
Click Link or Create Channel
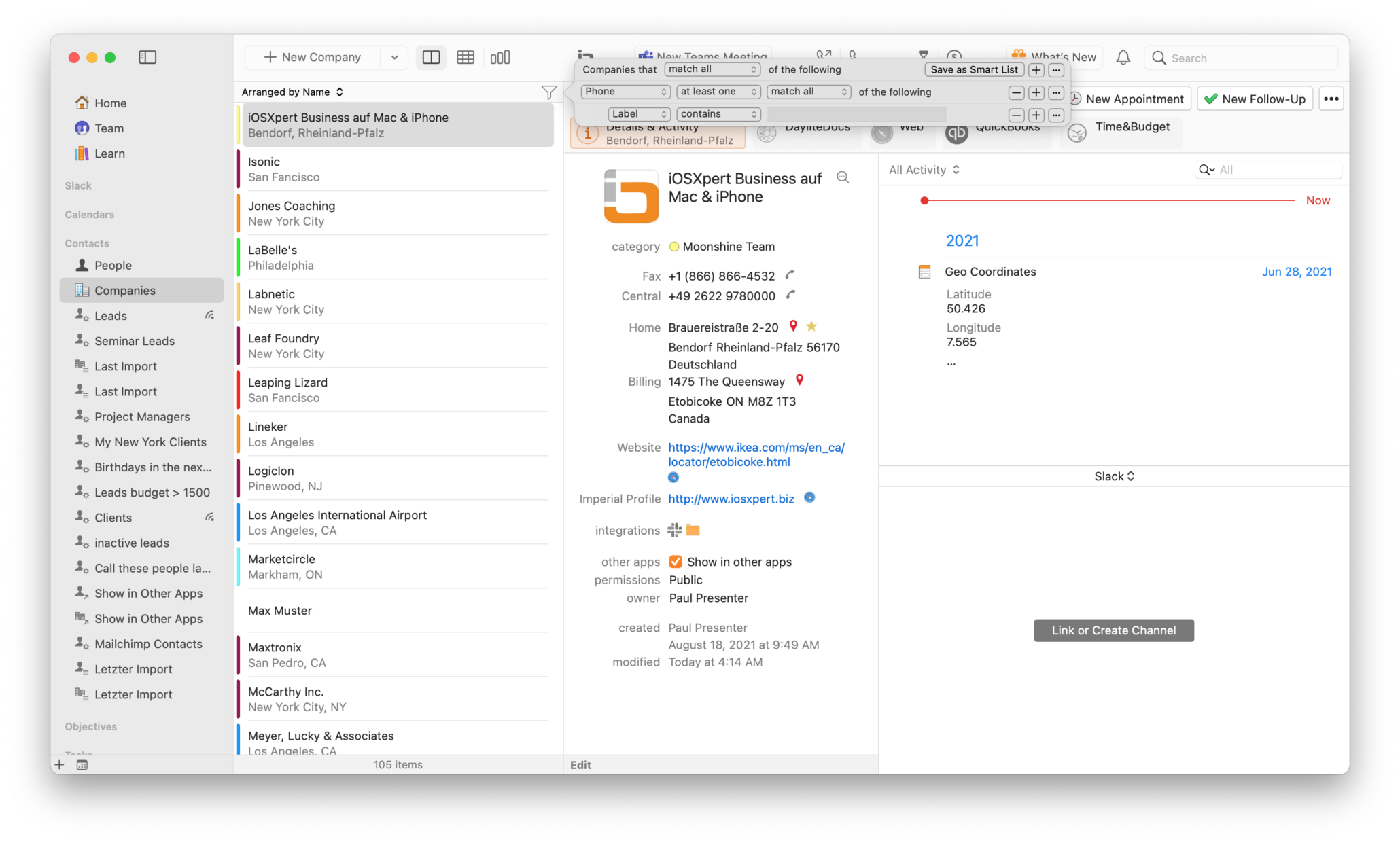click(x=1114, y=630)
